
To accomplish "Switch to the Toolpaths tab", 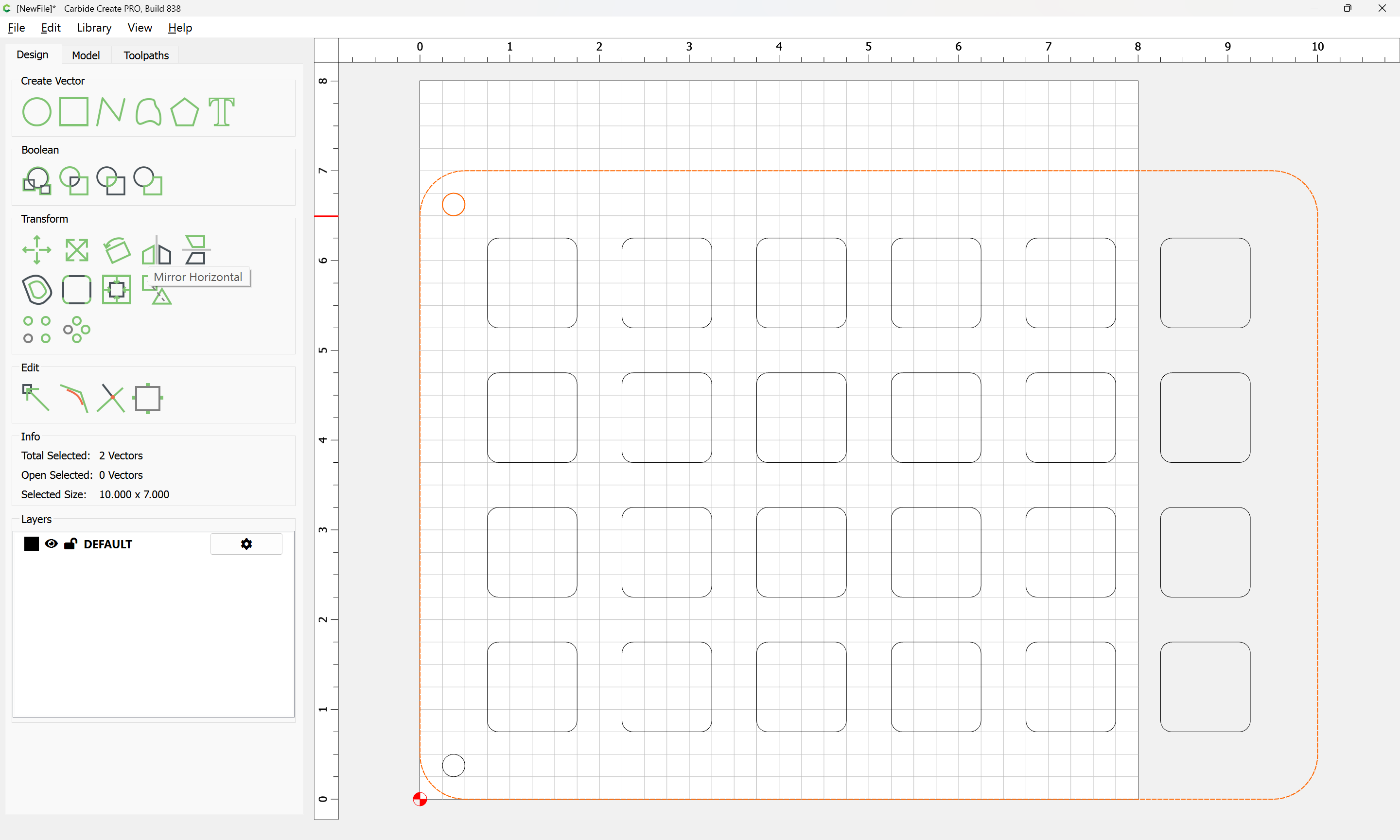I will pos(146,55).
